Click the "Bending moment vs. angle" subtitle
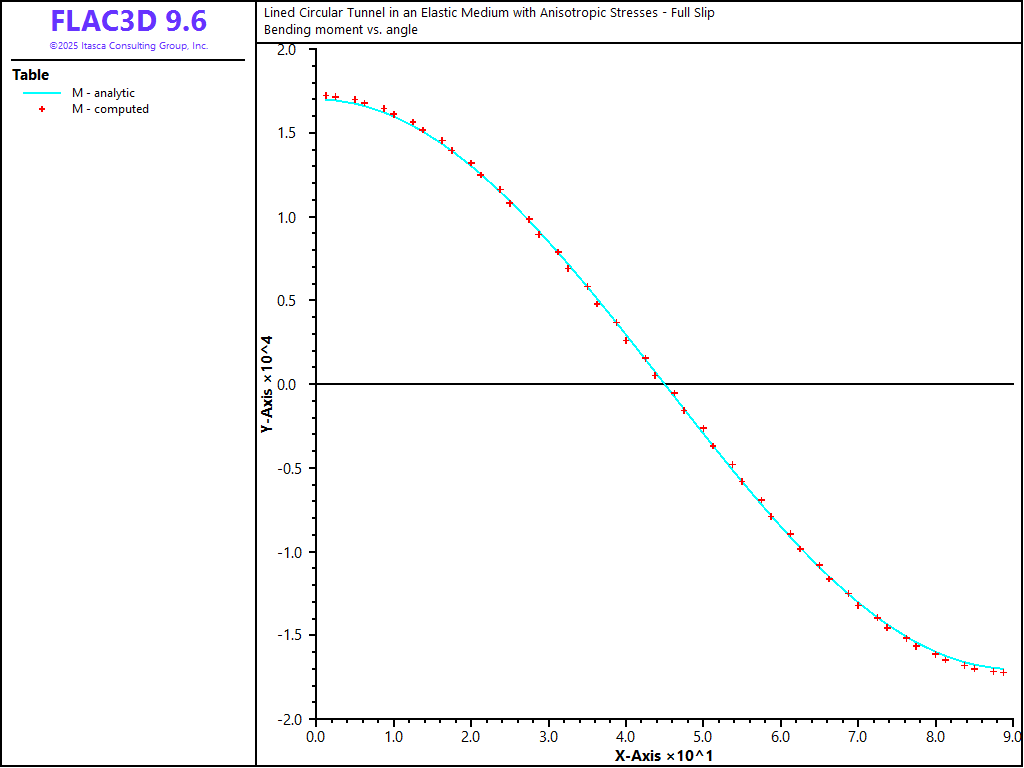This screenshot has width=1024, height=768. [x=341, y=30]
